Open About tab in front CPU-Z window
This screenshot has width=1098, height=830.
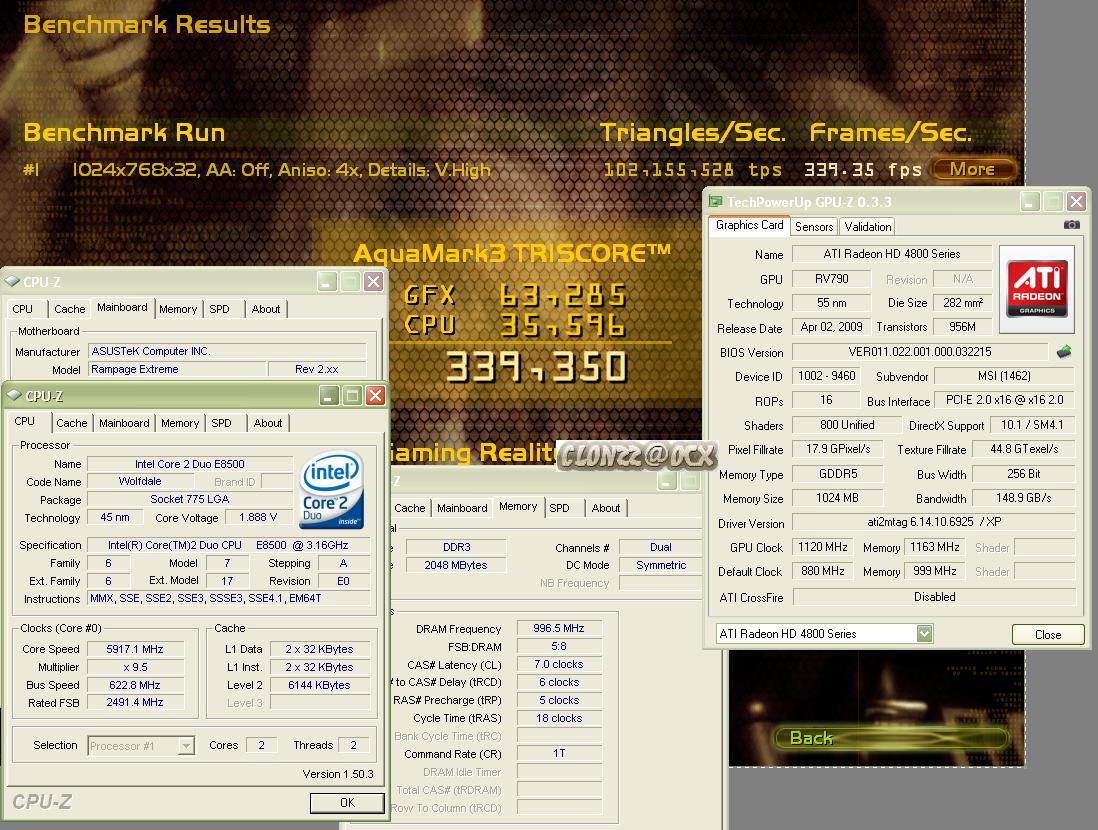coord(267,423)
